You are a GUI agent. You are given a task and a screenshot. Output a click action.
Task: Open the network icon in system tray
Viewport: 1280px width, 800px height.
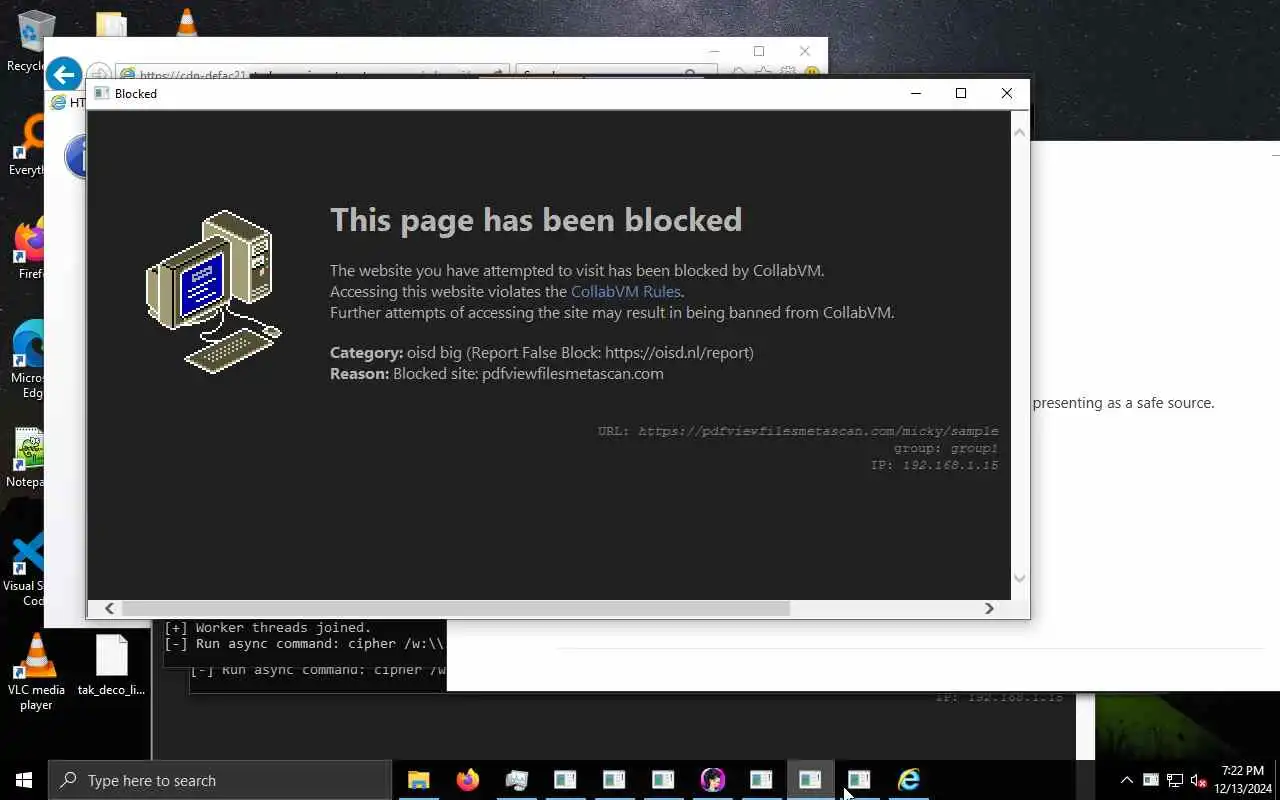tap(1174, 780)
